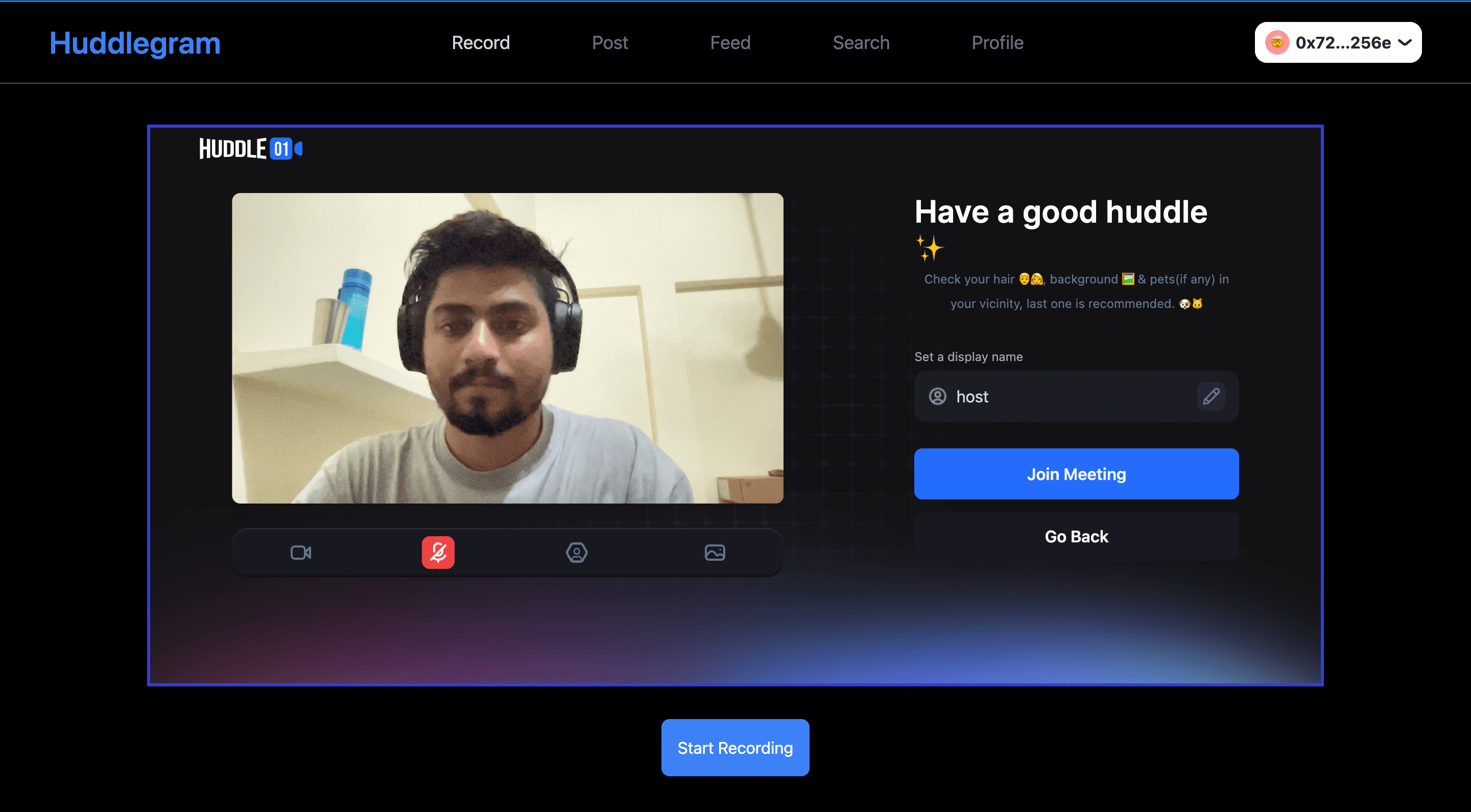Open the Profile tab
Screen dimensions: 1471x812
click(x=997, y=43)
